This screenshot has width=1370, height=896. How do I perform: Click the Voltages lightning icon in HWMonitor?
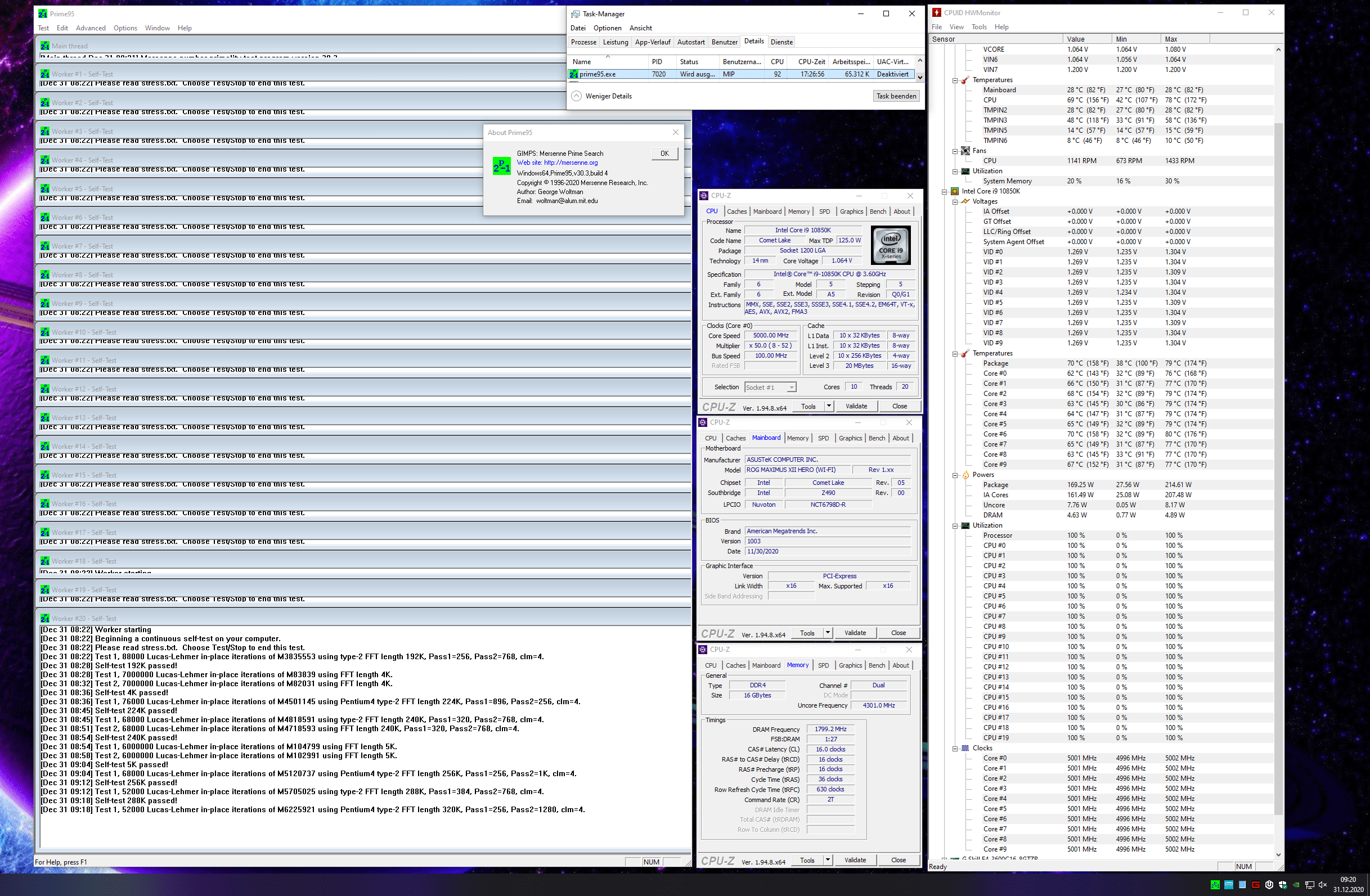(x=965, y=201)
